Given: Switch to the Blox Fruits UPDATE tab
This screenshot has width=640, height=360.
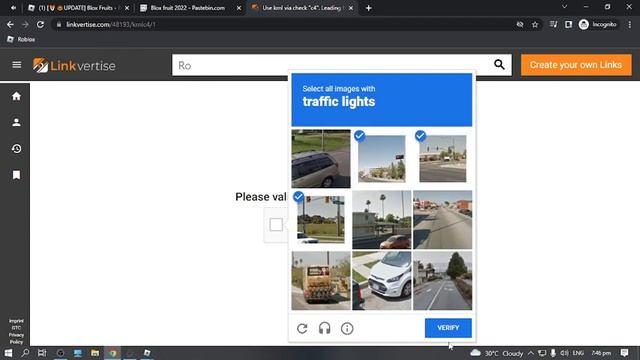Looking at the screenshot, I should tap(78, 8).
